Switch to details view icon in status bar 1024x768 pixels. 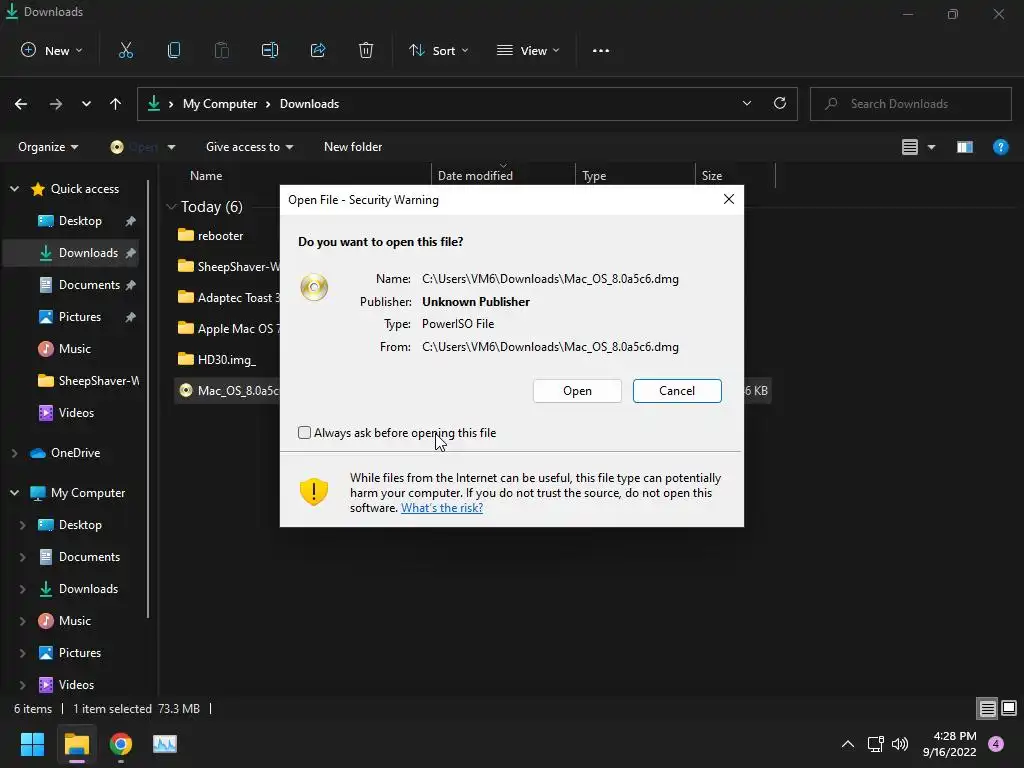[x=987, y=708]
